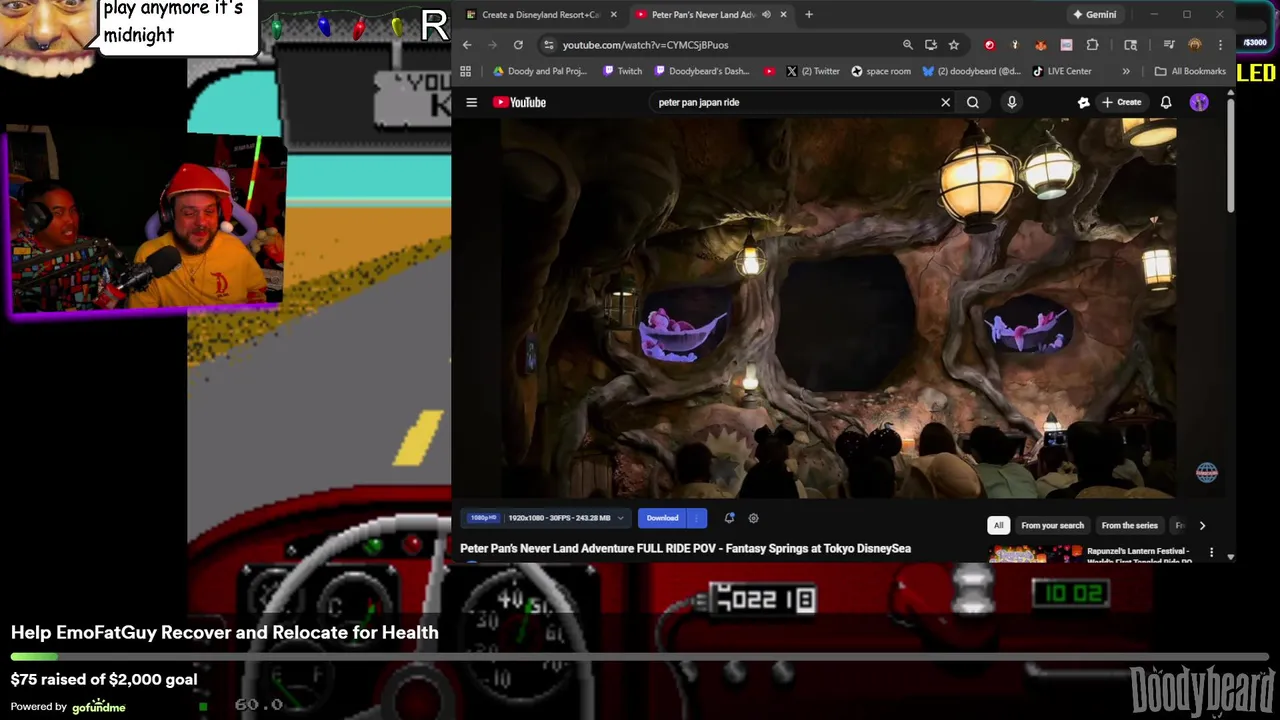Open the space room bookmark

pyautogui.click(x=881, y=71)
